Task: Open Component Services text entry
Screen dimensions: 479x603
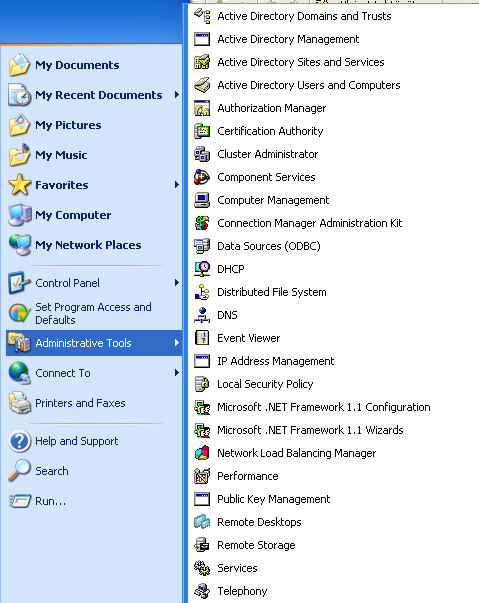Action: (266, 177)
